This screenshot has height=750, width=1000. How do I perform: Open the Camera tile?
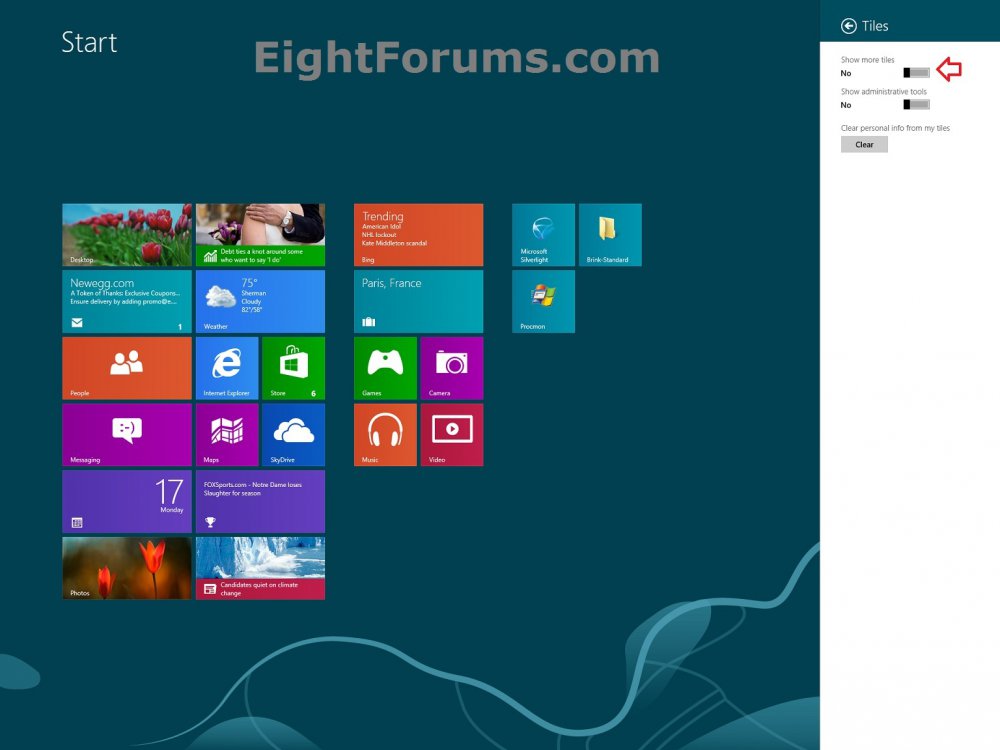pyautogui.click(x=451, y=368)
